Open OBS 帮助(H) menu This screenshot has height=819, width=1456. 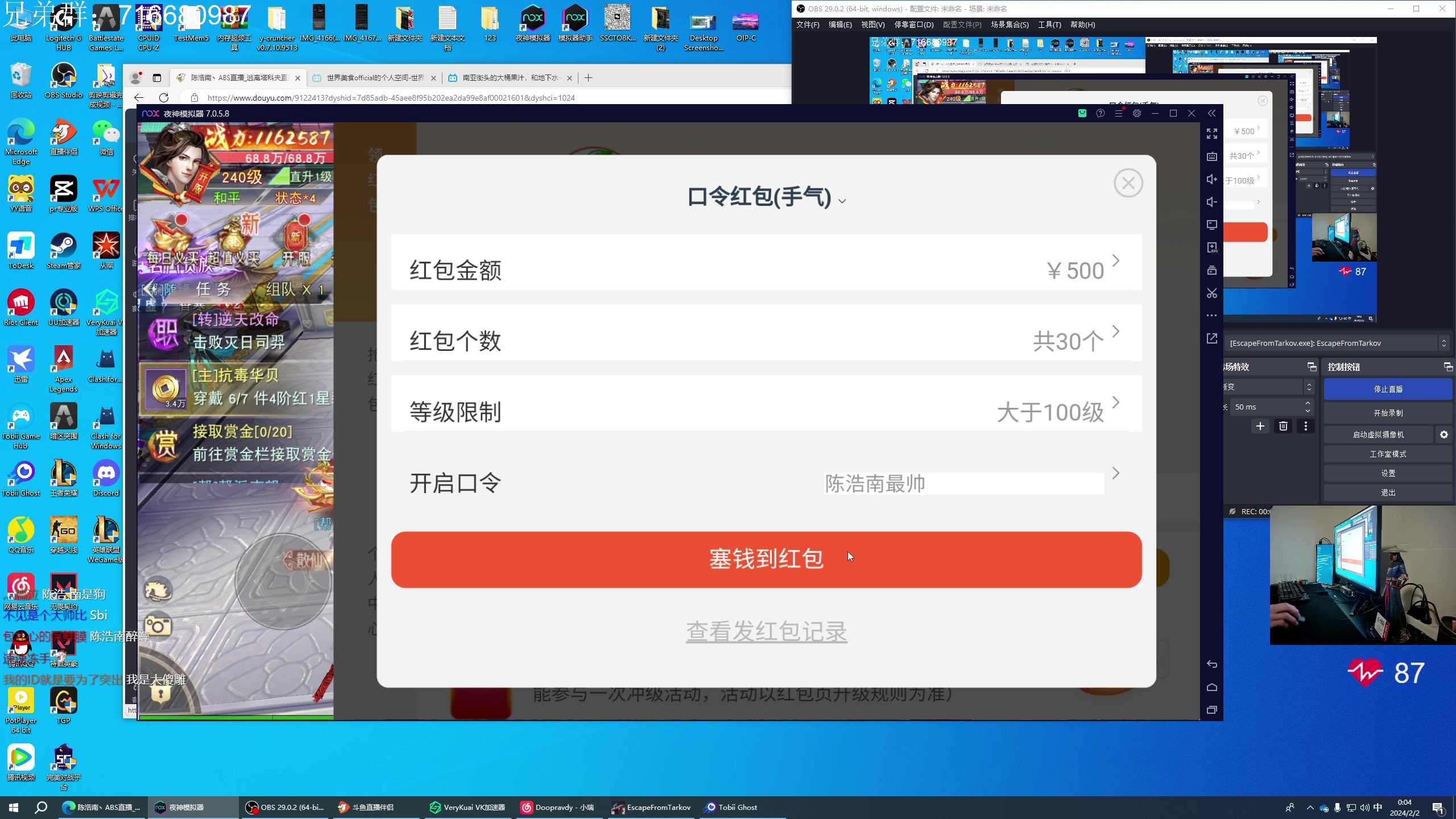[x=1082, y=24]
